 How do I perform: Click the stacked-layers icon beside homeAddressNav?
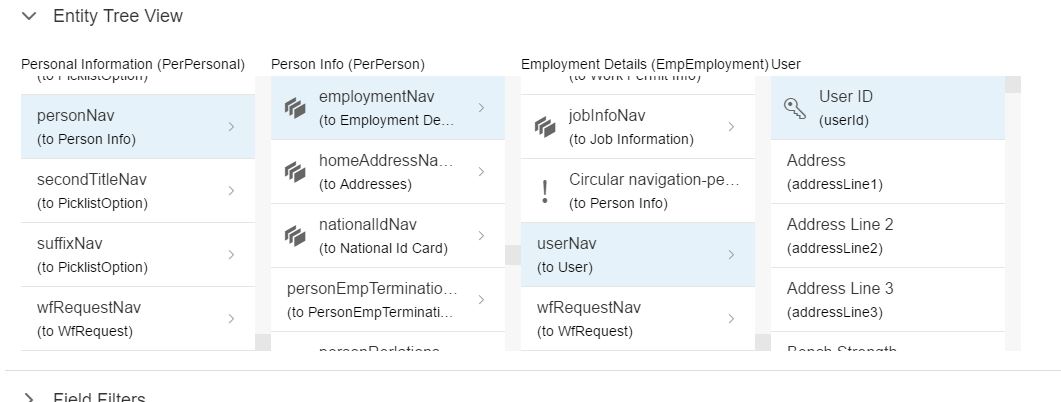tap(295, 172)
